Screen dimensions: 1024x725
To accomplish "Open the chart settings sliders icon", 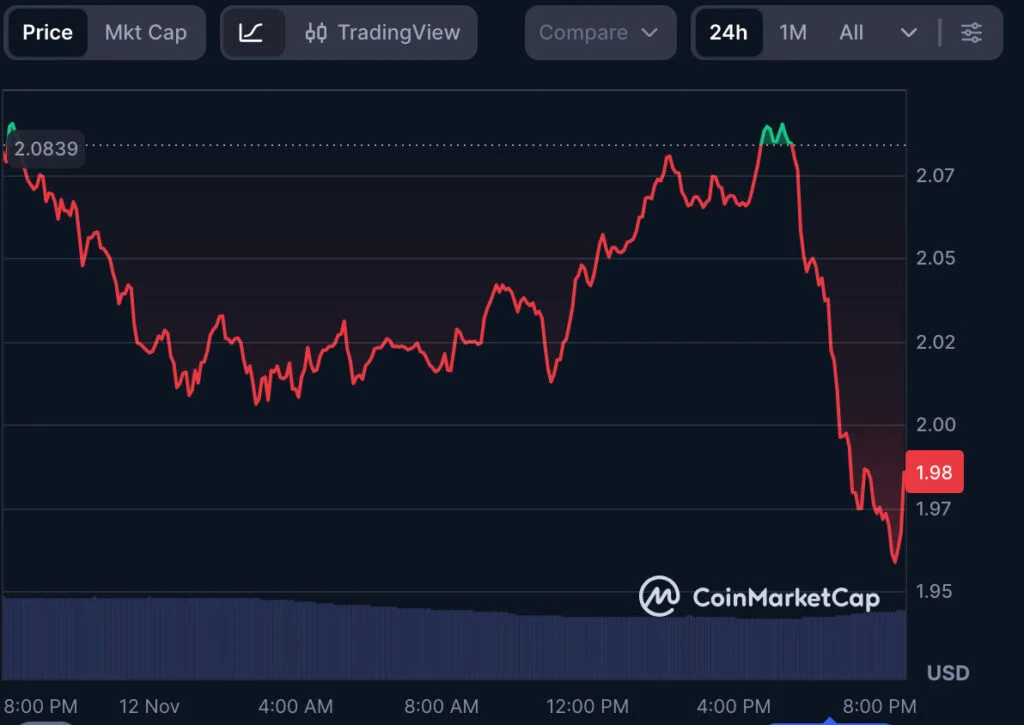I will (x=972, y=32).
